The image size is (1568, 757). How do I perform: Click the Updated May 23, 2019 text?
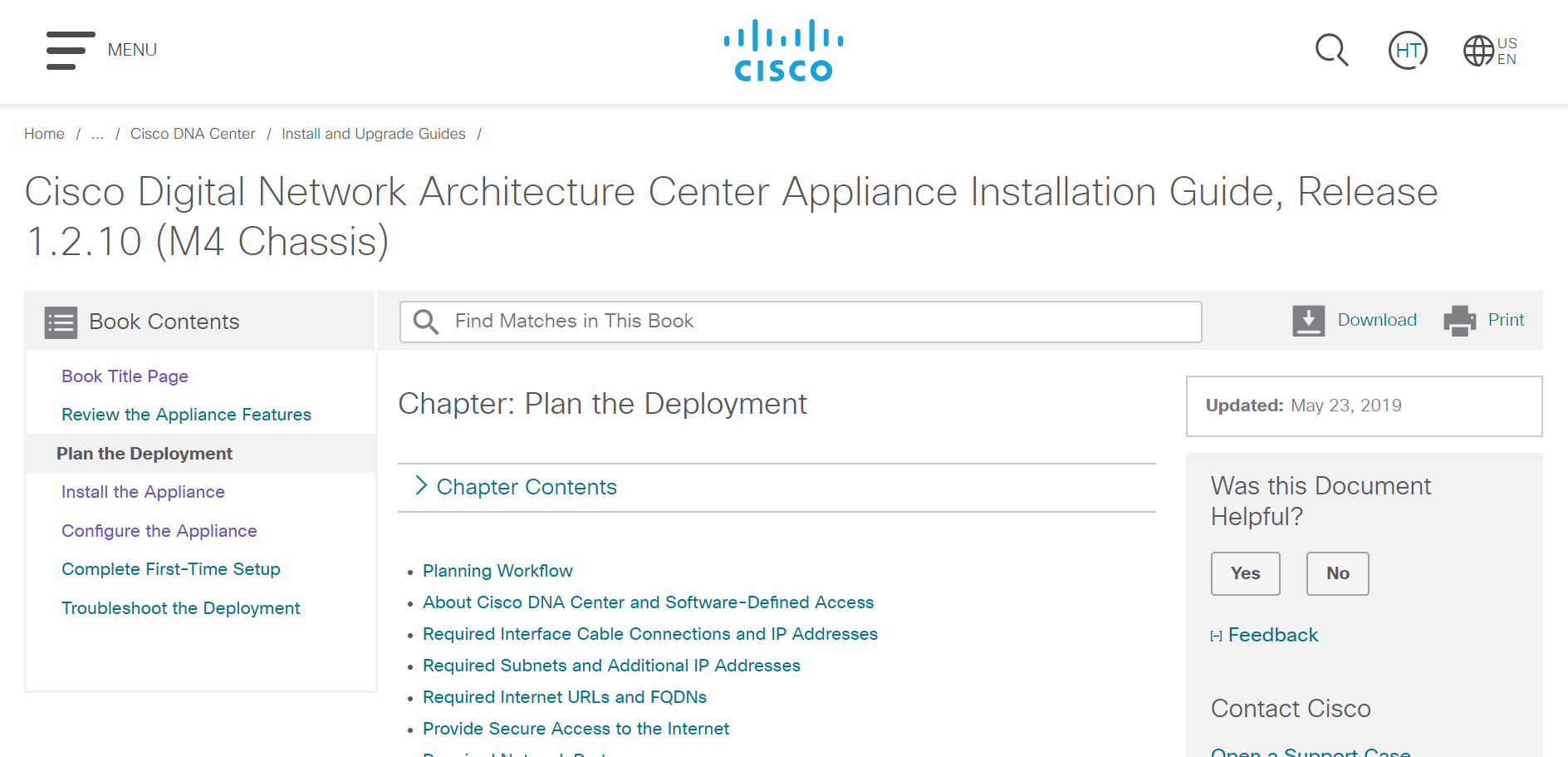tap(1303, 406)
